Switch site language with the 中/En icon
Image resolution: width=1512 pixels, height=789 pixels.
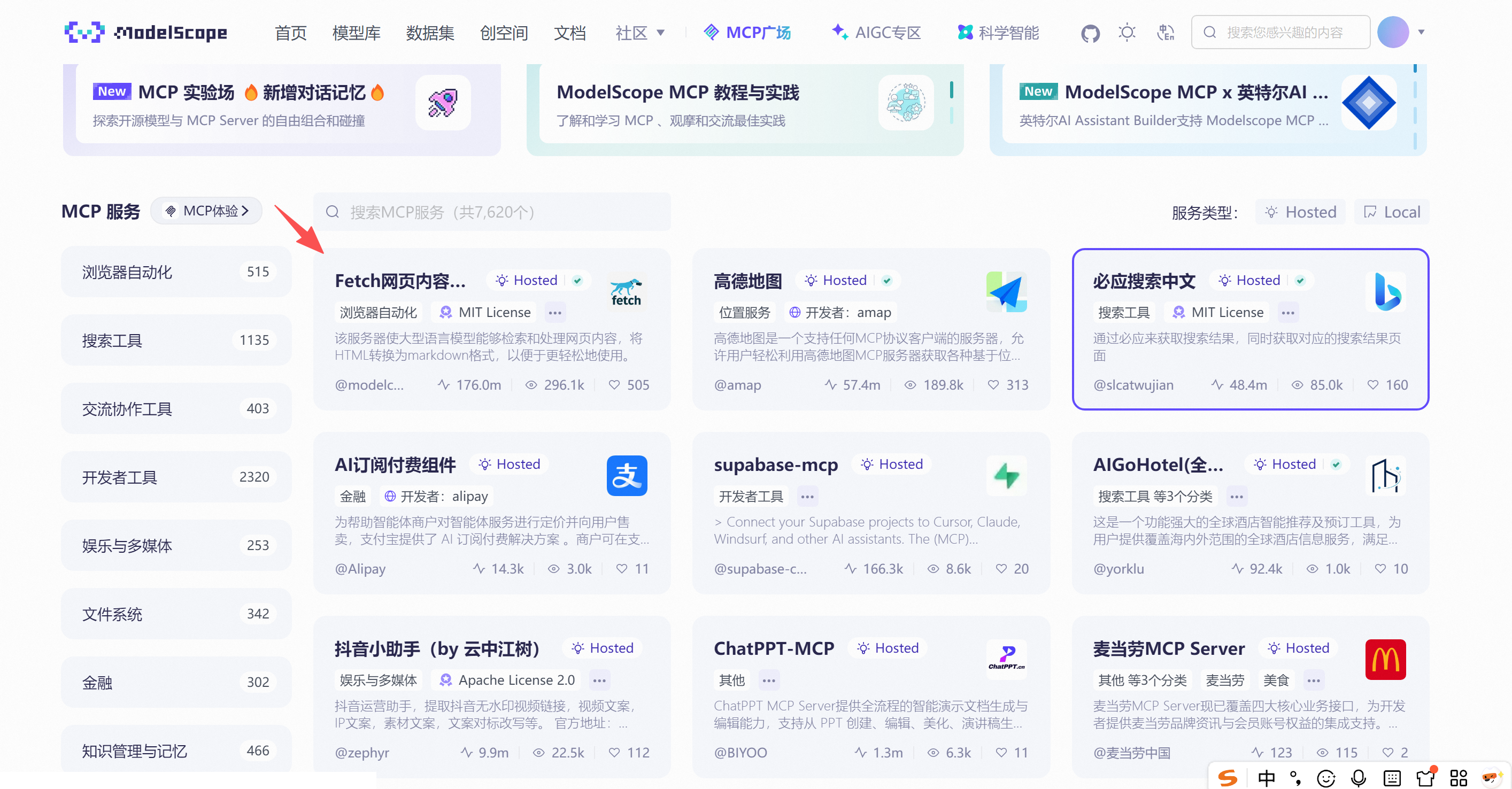[1165, 32]
